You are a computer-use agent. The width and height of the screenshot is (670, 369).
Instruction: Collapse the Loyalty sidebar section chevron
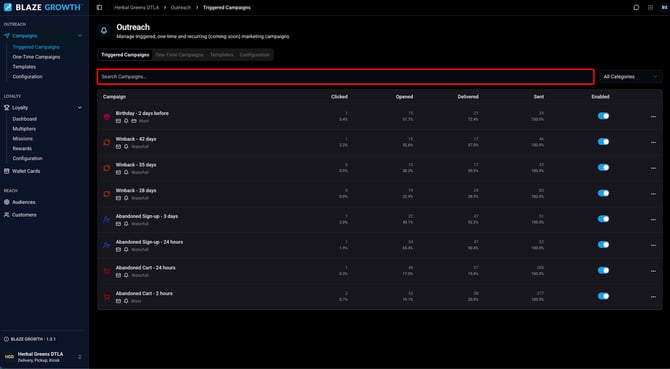click(80, 108)
